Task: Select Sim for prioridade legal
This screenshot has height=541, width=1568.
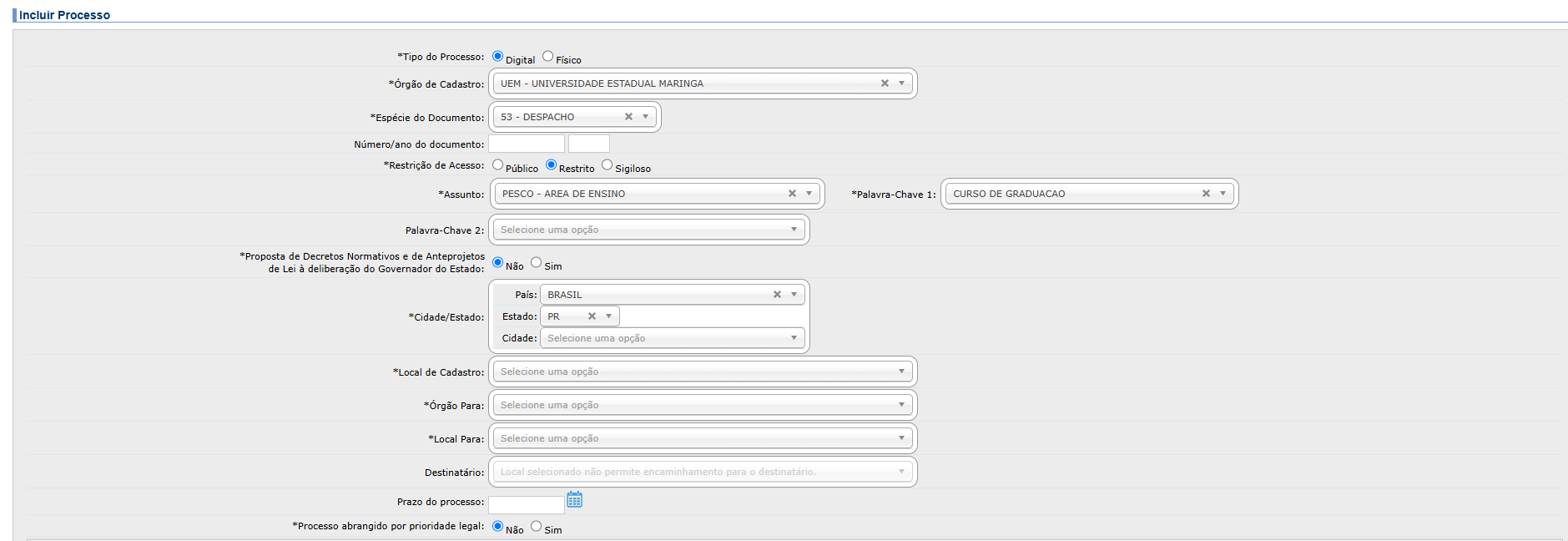Action: coord(537,527)
